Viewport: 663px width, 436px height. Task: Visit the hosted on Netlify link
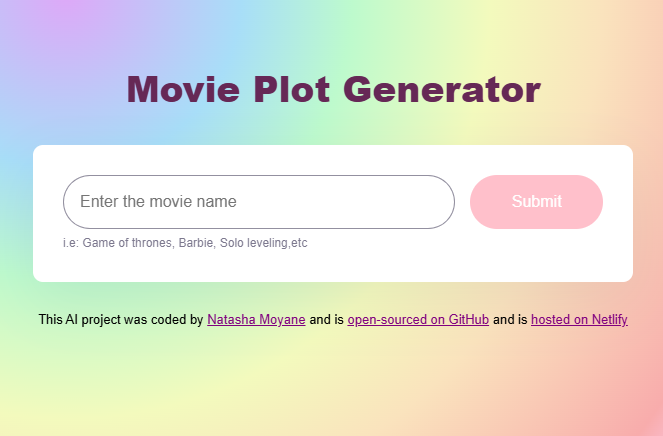579,320
